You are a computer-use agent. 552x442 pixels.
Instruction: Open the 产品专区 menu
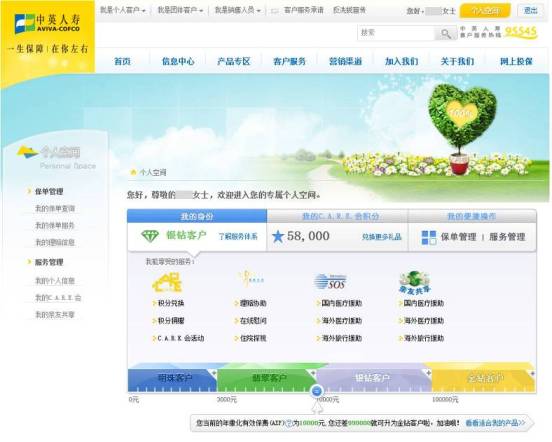(x=233, y=61)
